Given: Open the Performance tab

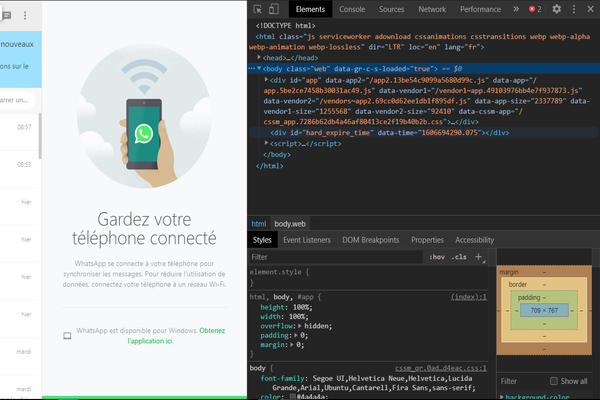Looking at the screenshot, I should [480, 9].
